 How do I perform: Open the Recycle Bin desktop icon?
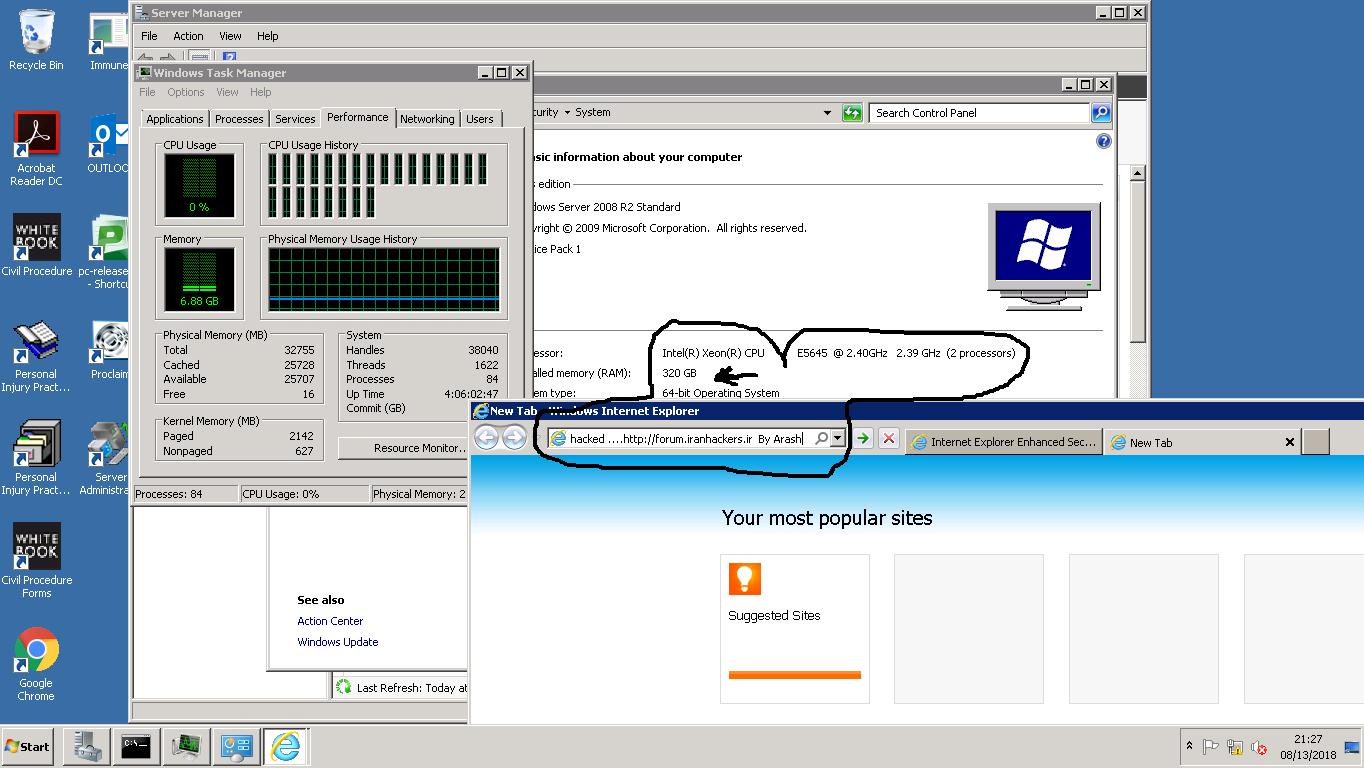click(x=36, y=40)
